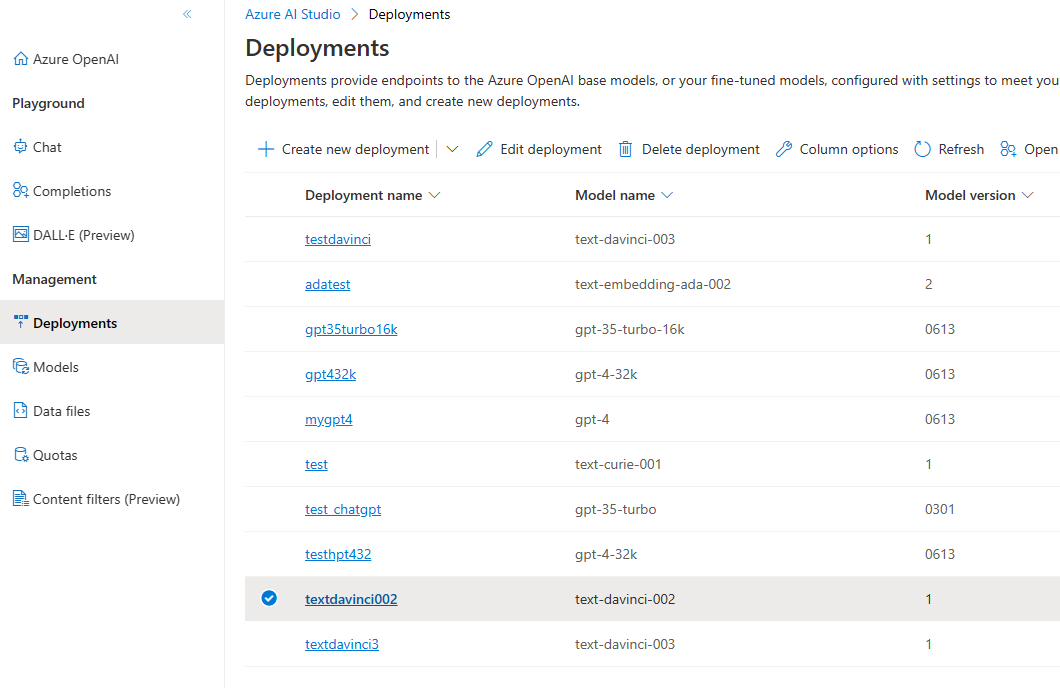Open testhpt432 deployment link

point(338,554)
